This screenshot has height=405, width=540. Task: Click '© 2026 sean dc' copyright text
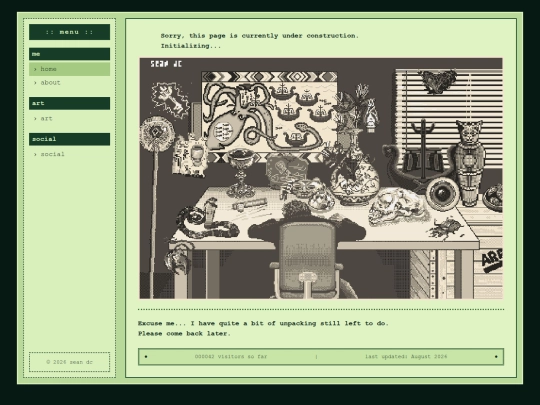pos(69,362)
